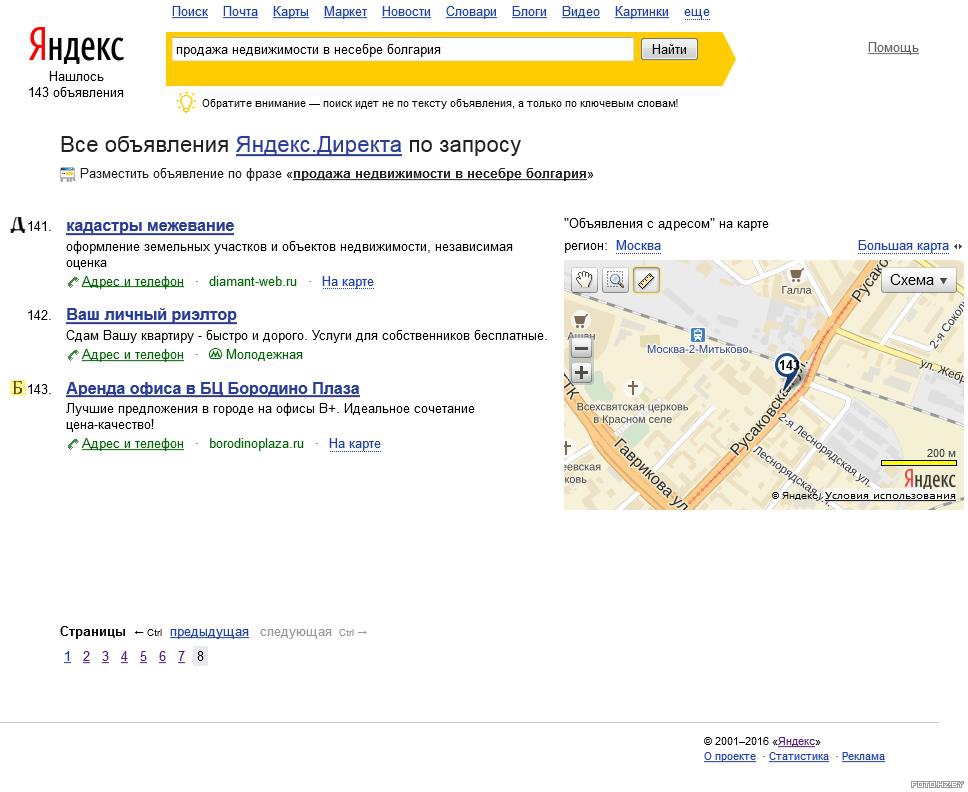Click the Галла shopping cart icon on map
Viewport: 968px width, 792px height.
(796, 275)
